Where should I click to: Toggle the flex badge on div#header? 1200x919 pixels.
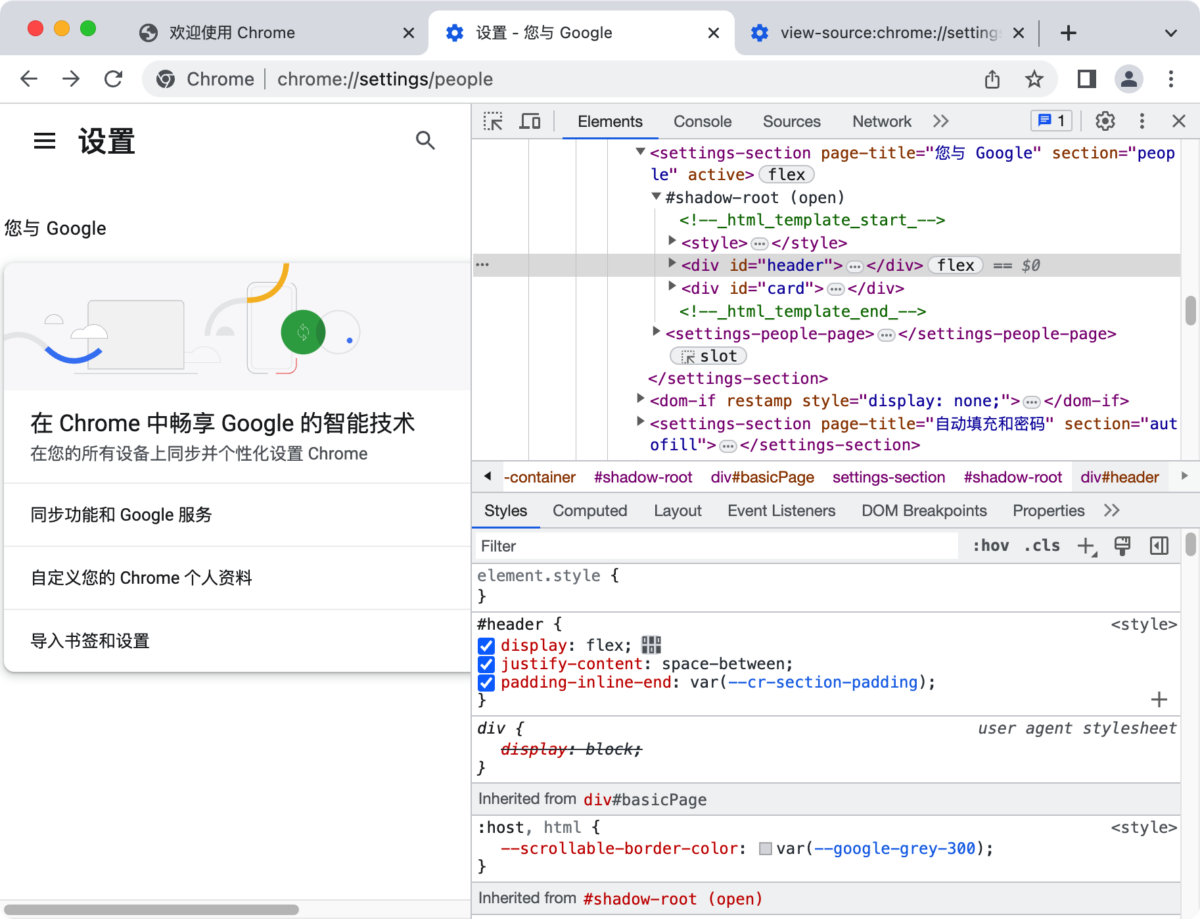[x=956, y=265]
